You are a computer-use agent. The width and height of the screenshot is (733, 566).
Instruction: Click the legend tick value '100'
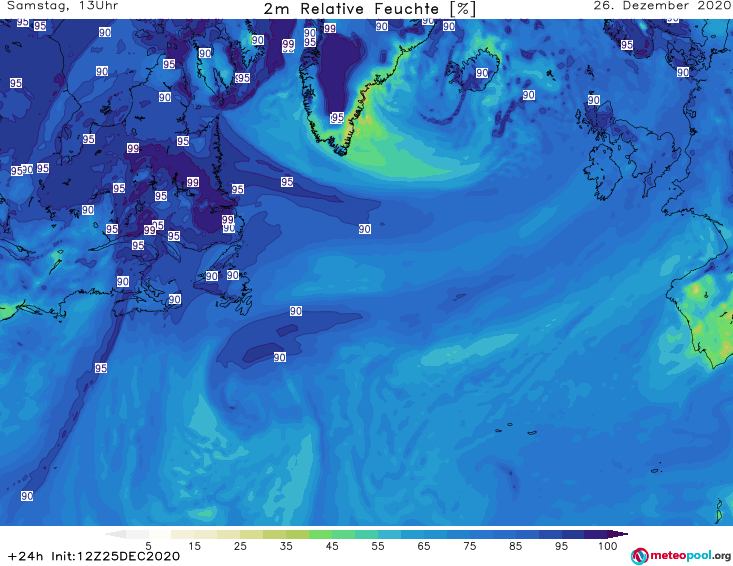click(x=608, y=546)
